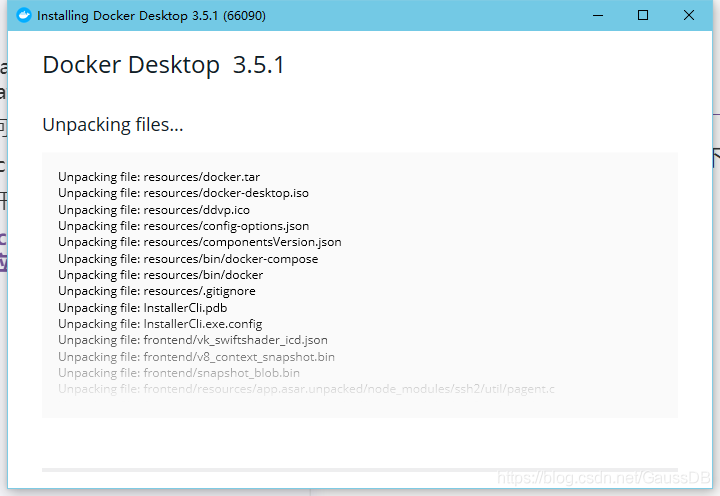Click the installer window title text
This screenshot has width=720, height=496.
pos(151,16)
